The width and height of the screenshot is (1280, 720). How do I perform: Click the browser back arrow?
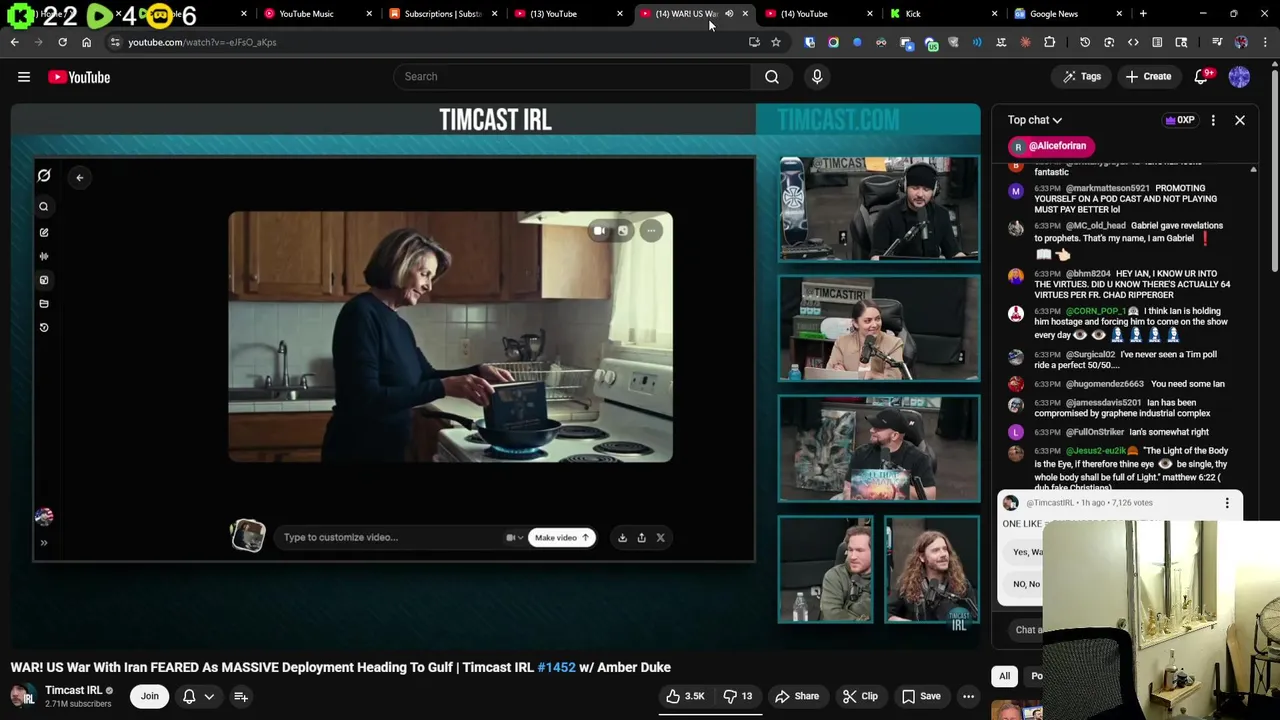coord(14,42)
